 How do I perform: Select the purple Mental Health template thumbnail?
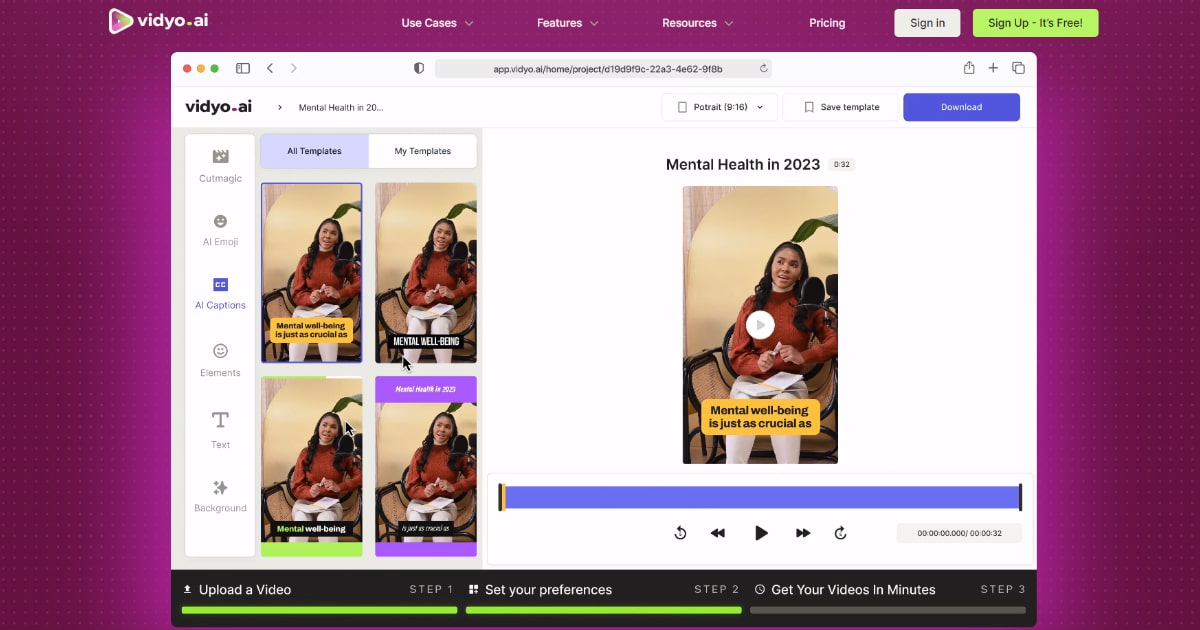(425, 465)
